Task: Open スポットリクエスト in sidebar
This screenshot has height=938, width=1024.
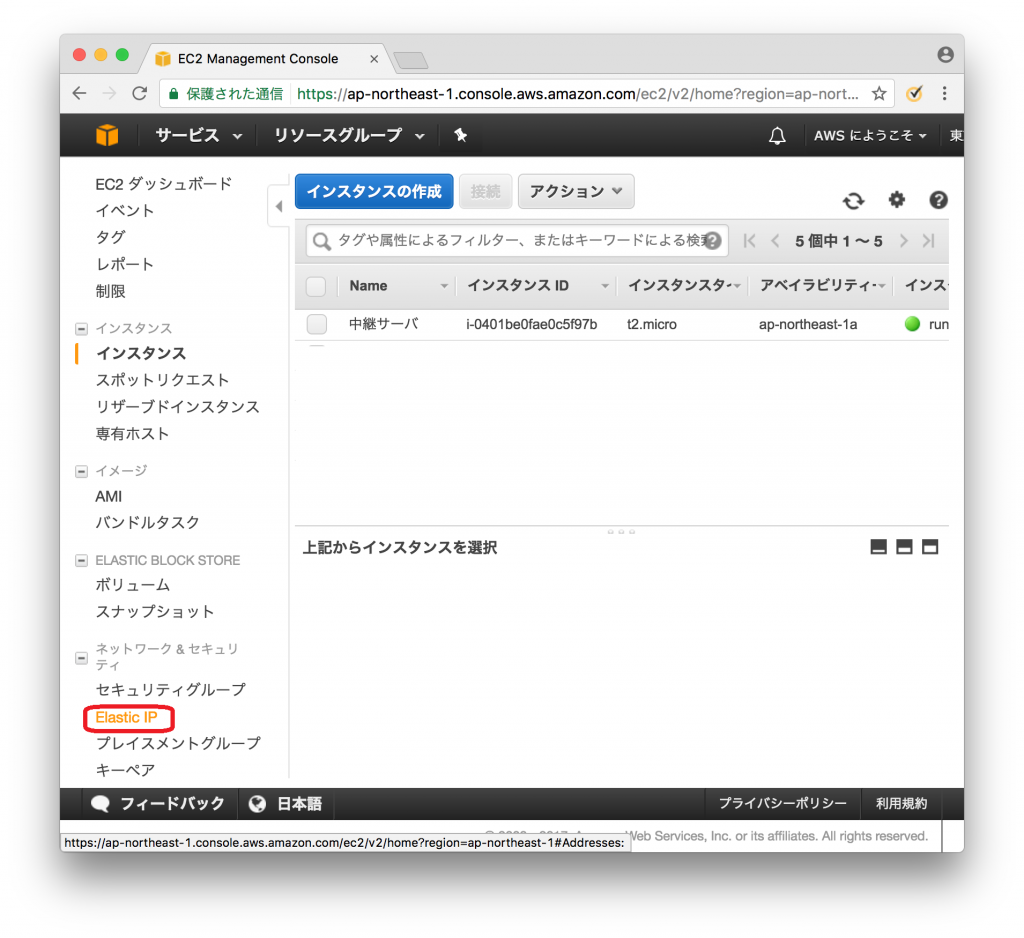Action: 162,380
